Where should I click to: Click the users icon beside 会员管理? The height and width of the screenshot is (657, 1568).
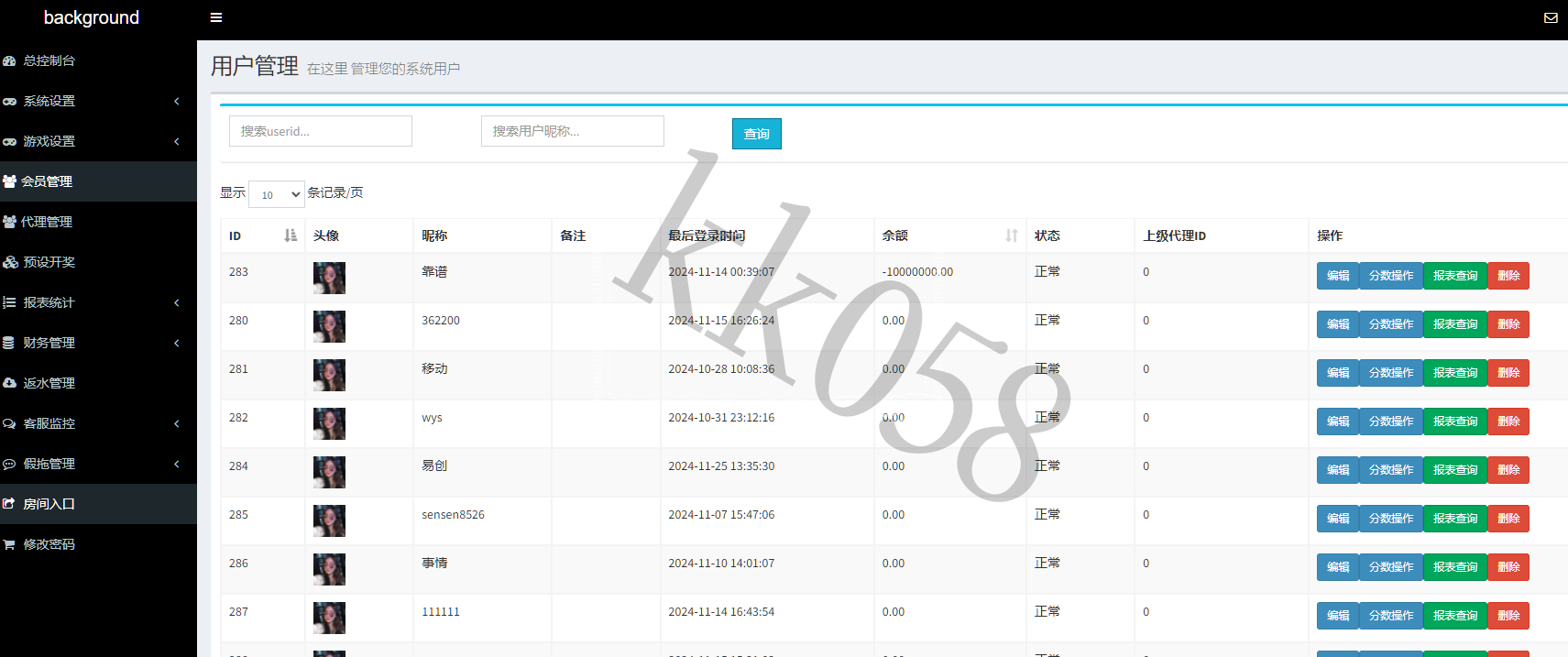click(9, 181)
